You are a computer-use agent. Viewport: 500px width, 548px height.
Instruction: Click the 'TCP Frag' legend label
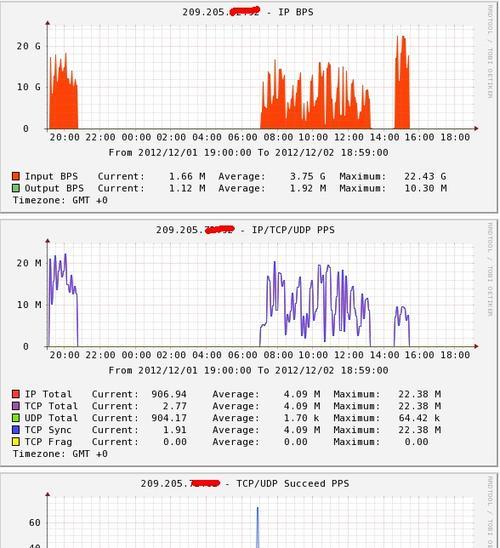tap(48, 441)
